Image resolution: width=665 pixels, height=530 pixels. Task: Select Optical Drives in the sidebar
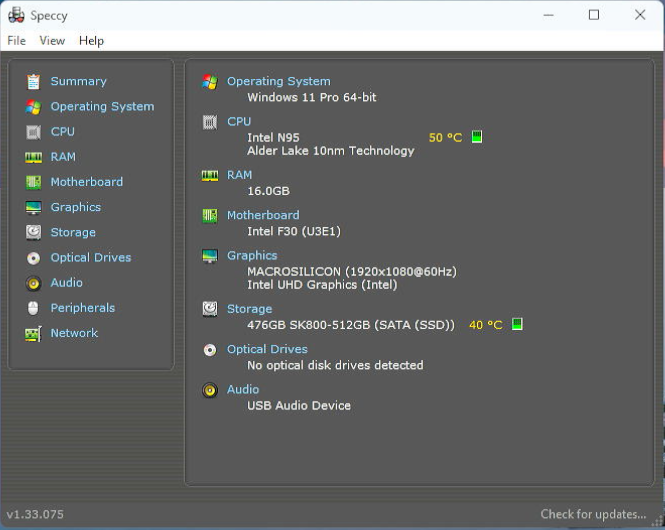pos(91,257)
